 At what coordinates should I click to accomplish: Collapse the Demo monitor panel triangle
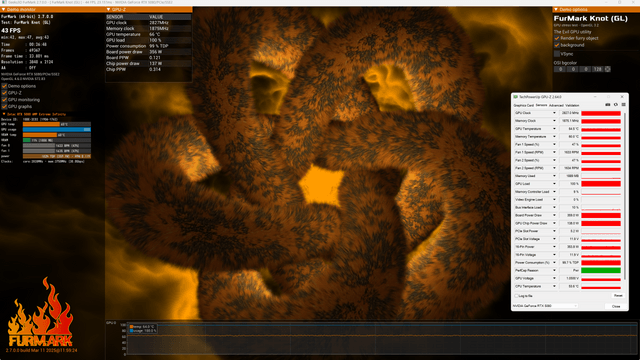(4, 9)
